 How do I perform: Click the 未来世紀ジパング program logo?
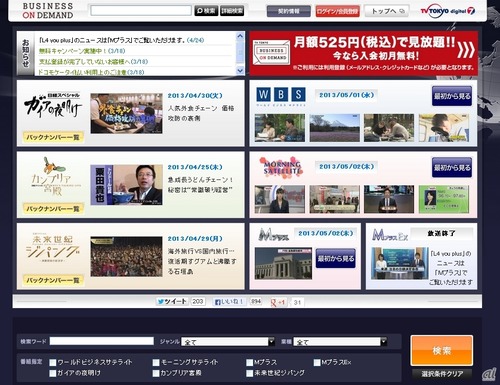point(53,248)
